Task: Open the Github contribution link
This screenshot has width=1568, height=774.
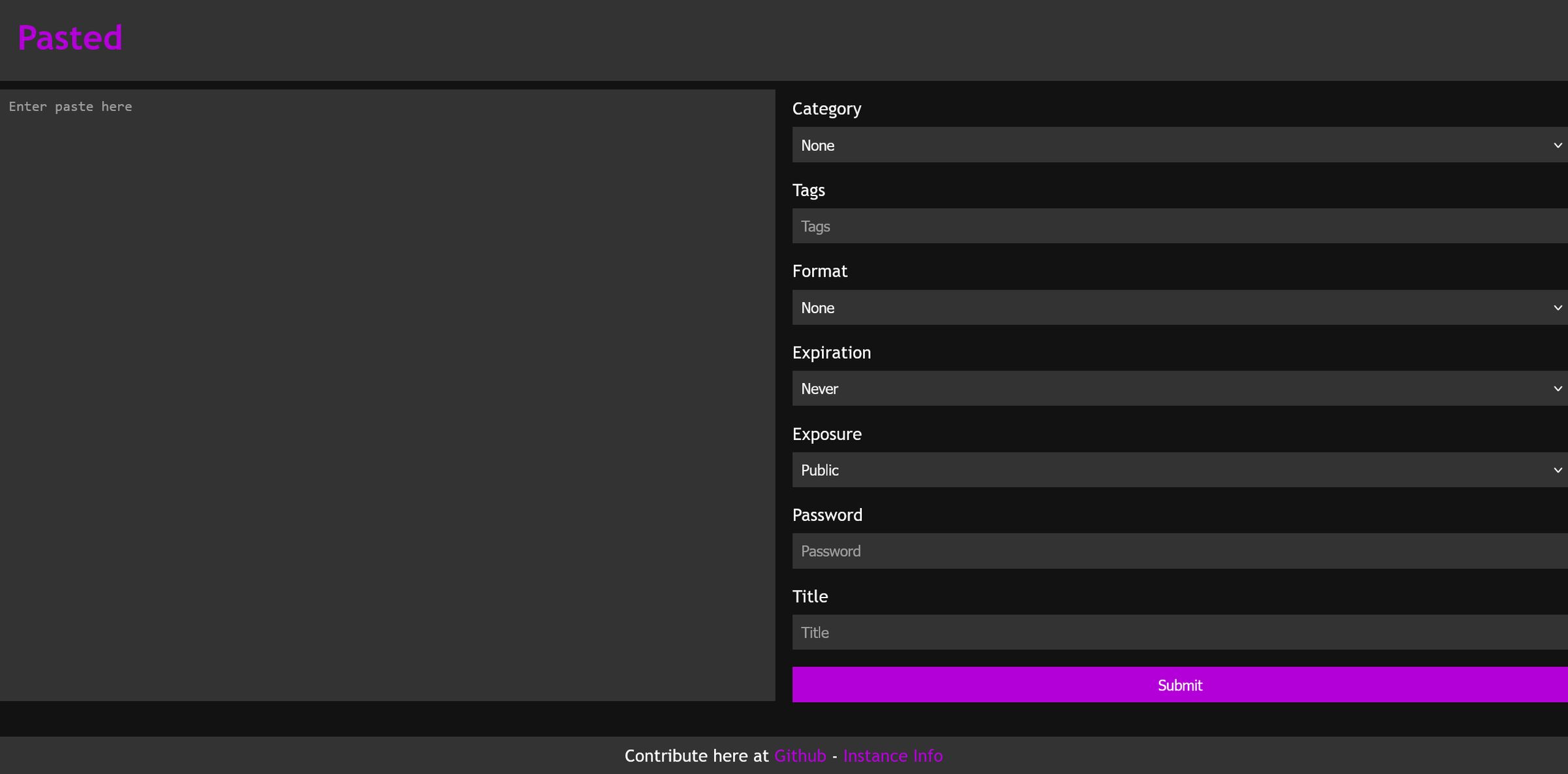Action: click(x=800, y=756)
